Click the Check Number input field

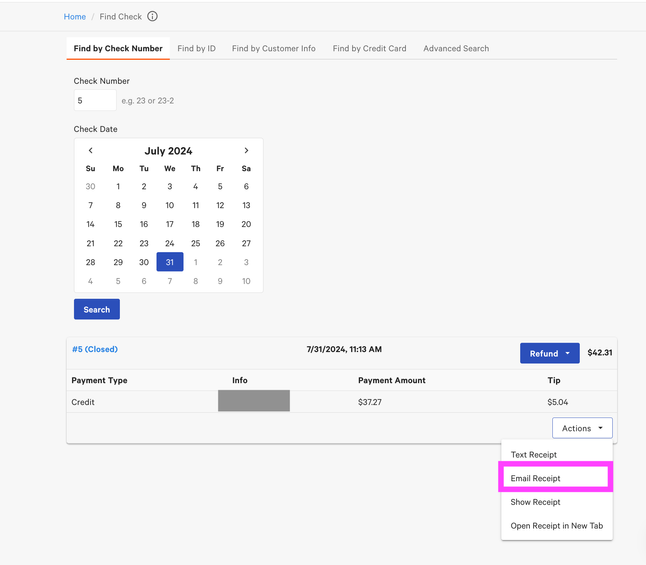pos(95,101)
